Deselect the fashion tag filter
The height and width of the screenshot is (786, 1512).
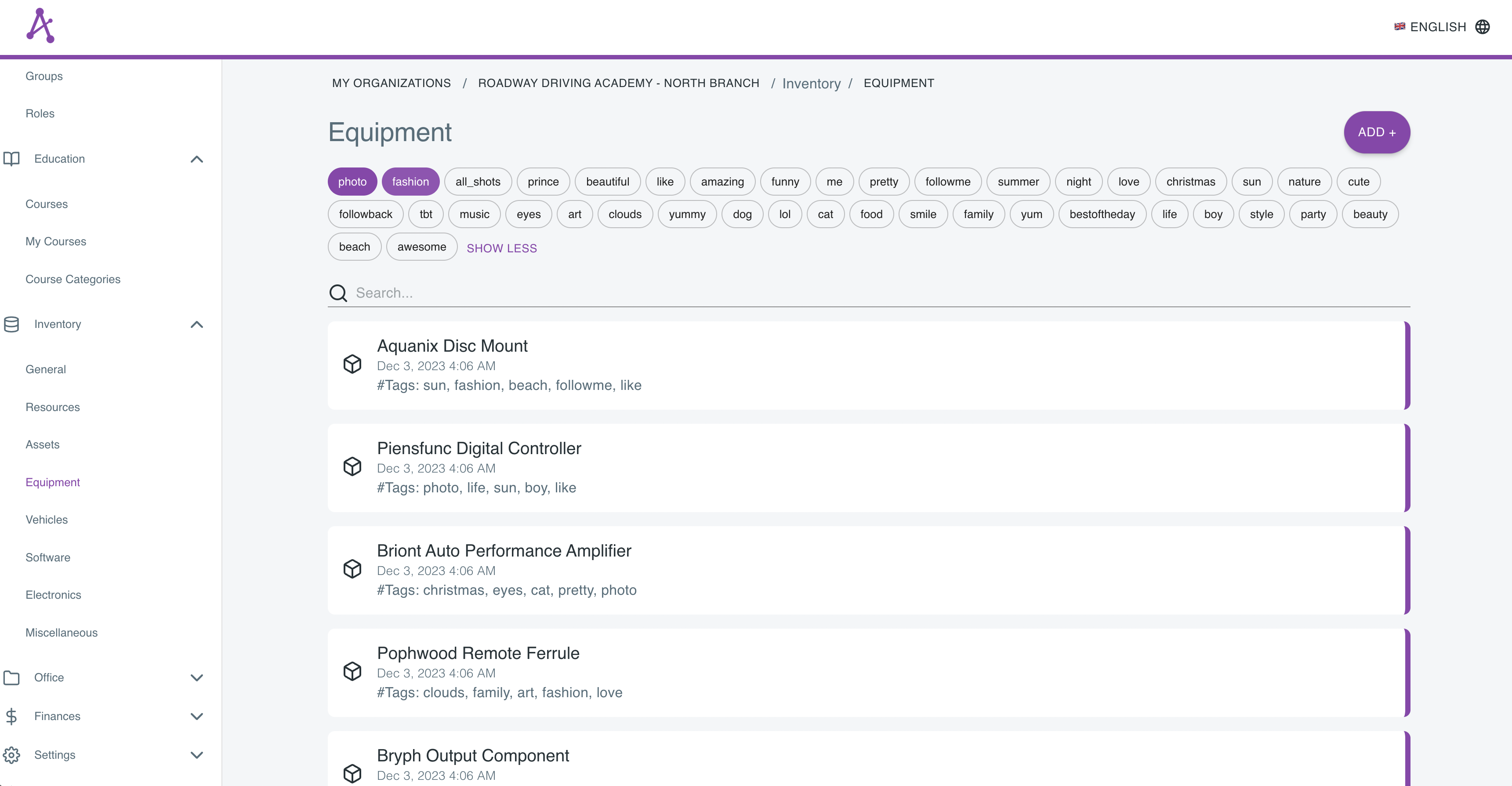coord(410,182)
